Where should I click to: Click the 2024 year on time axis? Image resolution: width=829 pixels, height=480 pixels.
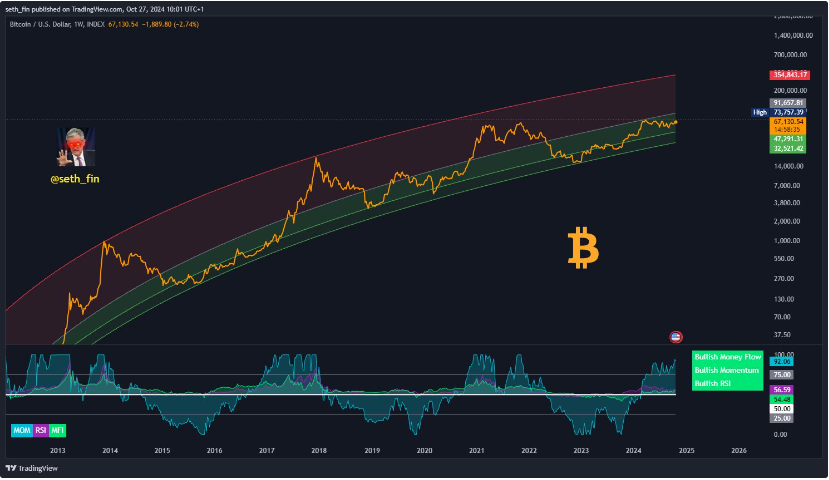(633, 450)
